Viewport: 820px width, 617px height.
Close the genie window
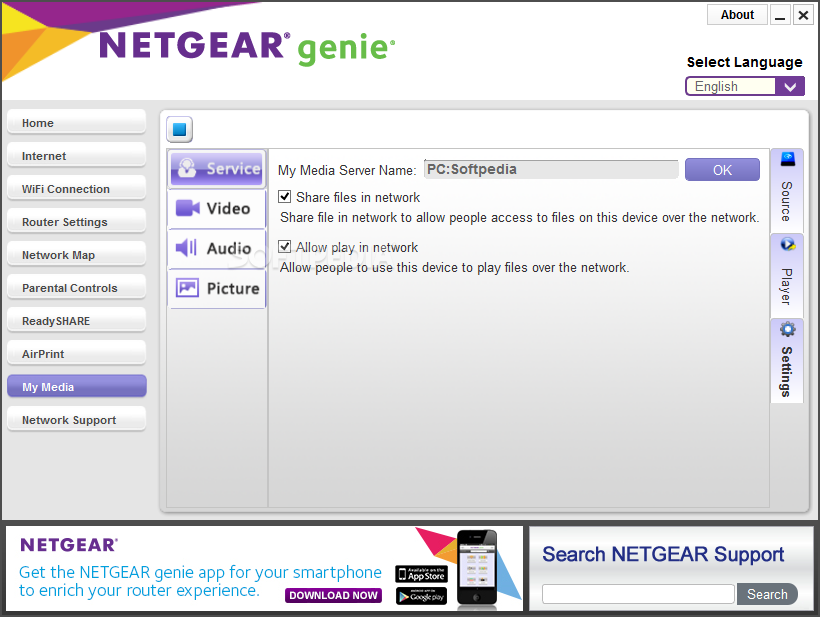pyautogui.click(x=803, y=15)
